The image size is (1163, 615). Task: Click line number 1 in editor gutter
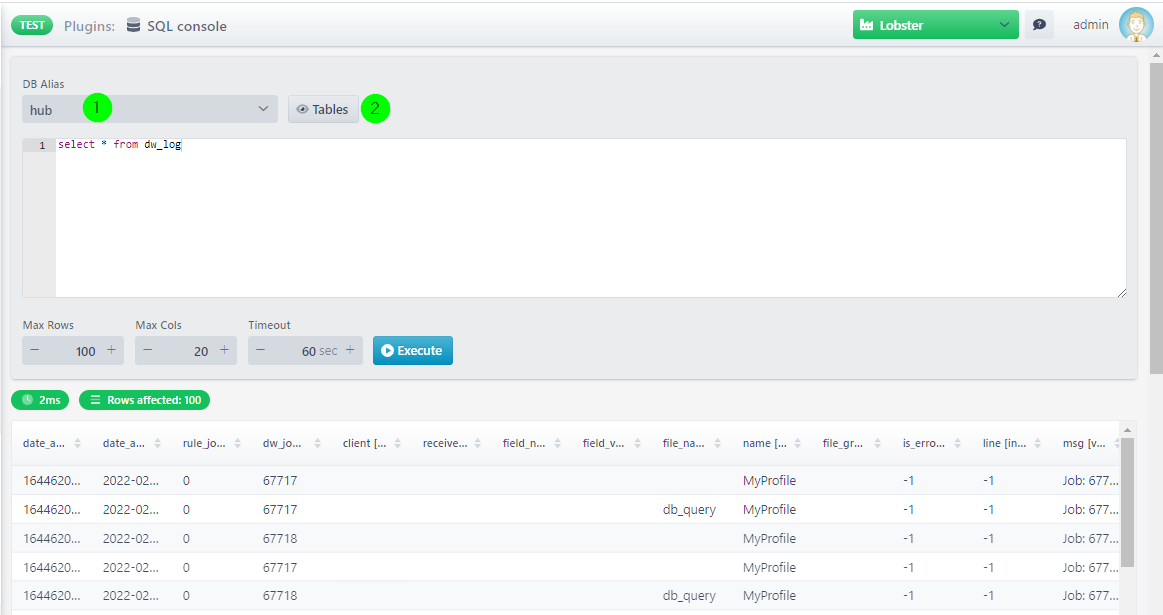[x=42, y=145]
